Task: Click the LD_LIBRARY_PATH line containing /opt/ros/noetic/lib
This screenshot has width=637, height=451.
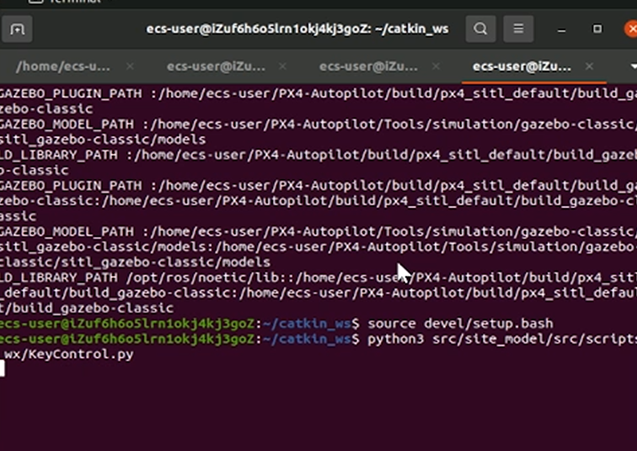Action: 318,278
